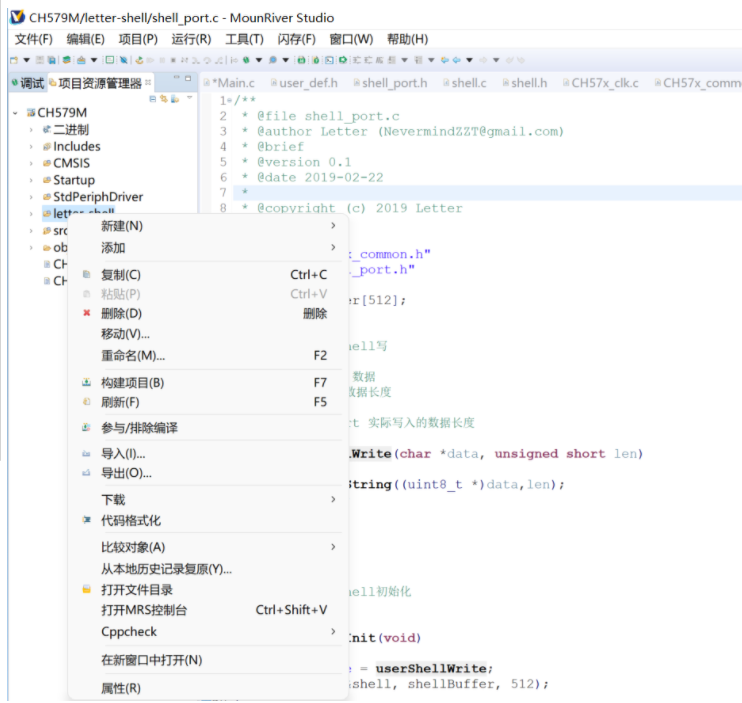Minimize the project explorer panel
Image resolution: width=742 pixels, height=703 pixels.
(x=177, y=78)
